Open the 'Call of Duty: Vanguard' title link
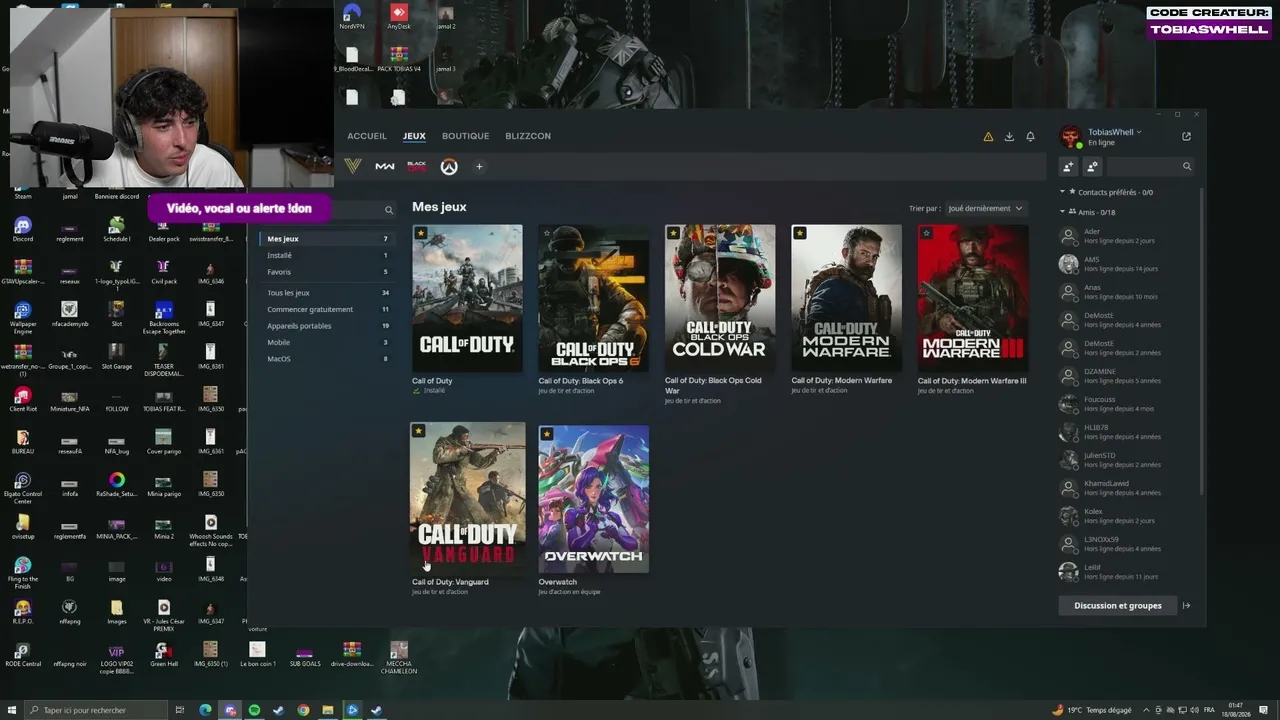The height and width of the screenshot is (720, 1280). (x=450, y=582)
